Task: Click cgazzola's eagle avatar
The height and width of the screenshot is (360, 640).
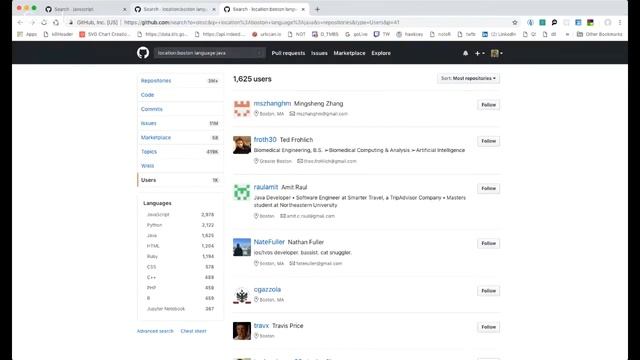Action: click(x=242, y=296)
